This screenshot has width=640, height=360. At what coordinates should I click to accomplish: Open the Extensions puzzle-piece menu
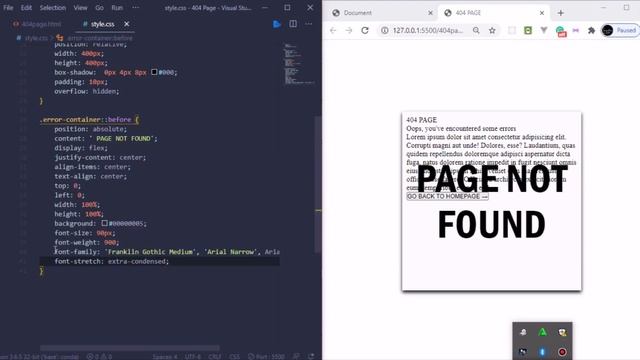(x=591, y=30)
